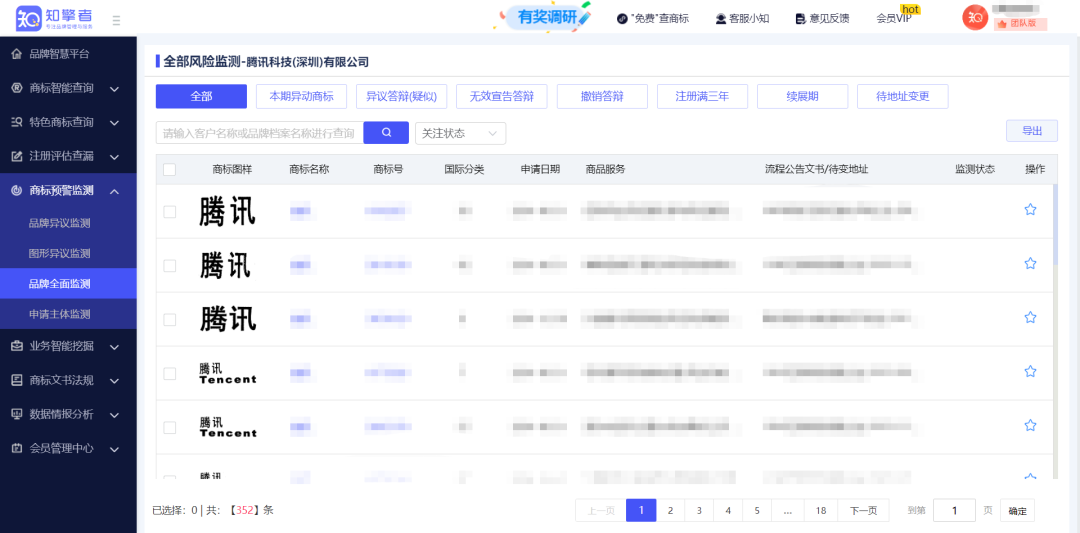This screenshot has width=1080, height=533.
Task: Click the icon beside 商标文书法规
Action: tap(17, 380)
